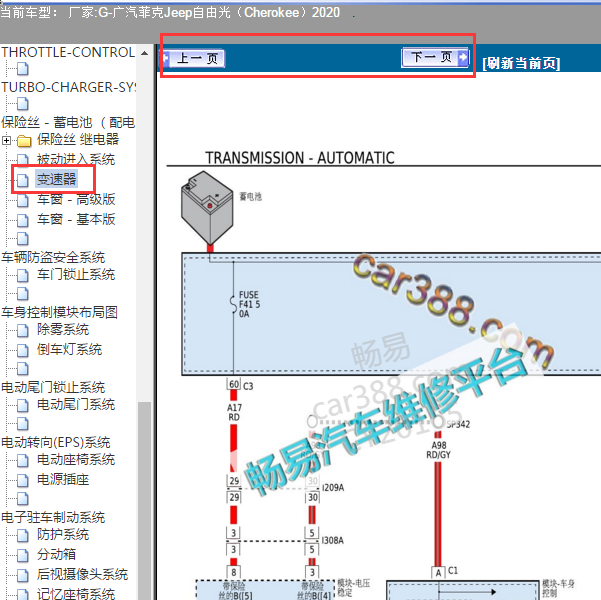
Task: Open the 保险丝 继电器 folder icon
Action: 24,141
